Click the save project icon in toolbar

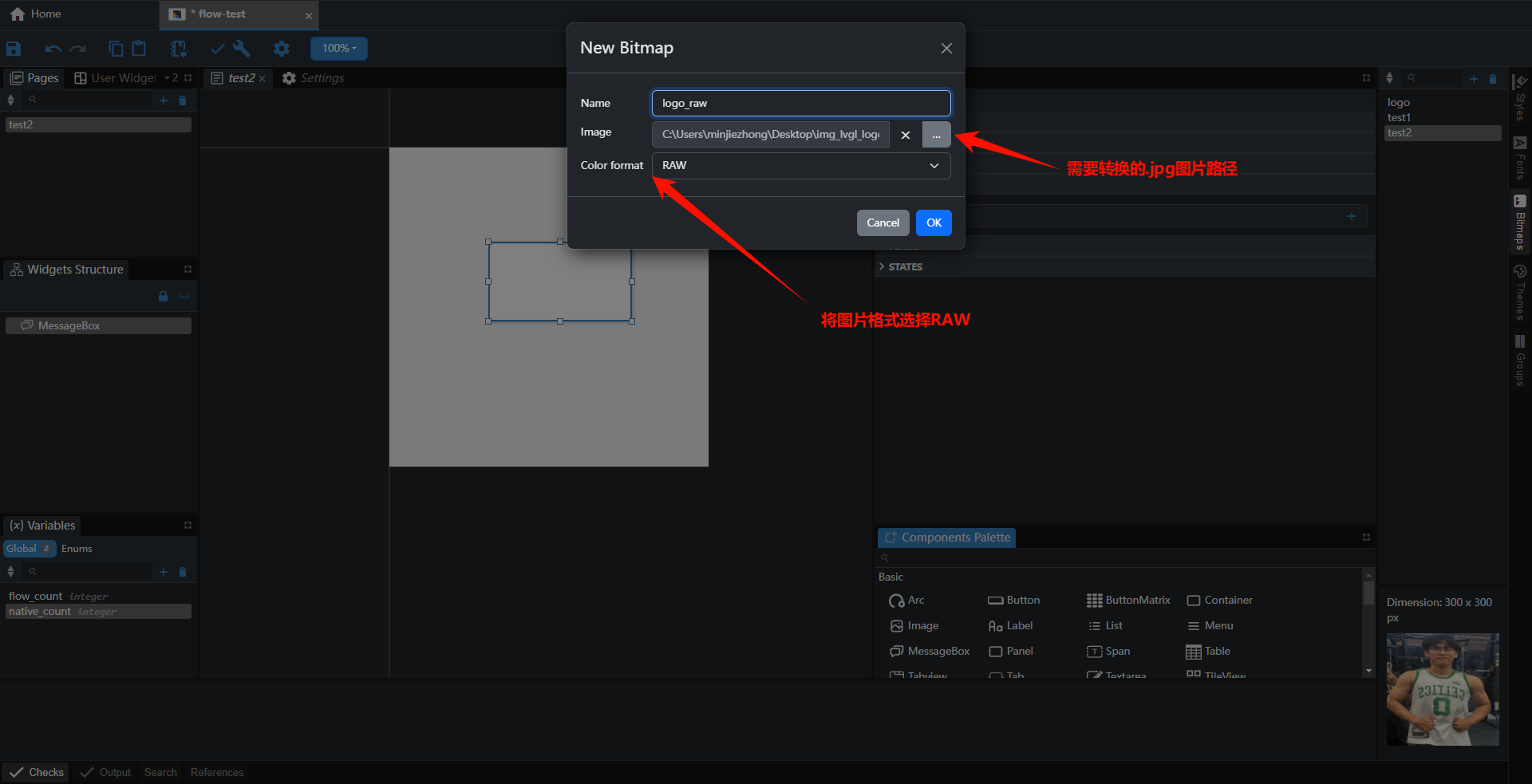(14, 49)
